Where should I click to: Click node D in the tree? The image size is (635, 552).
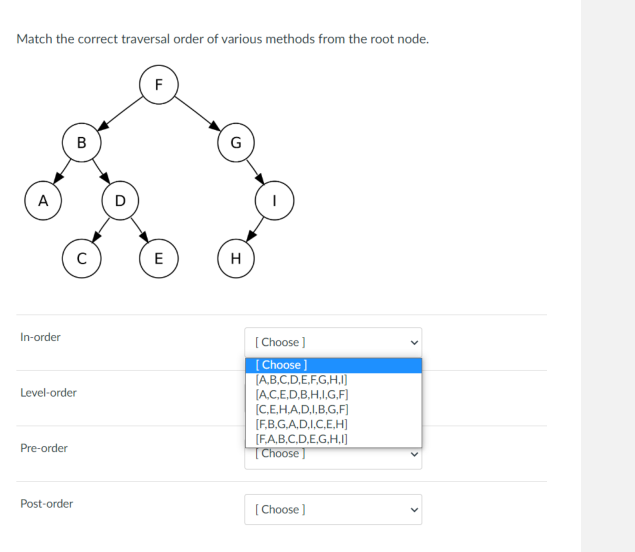pos(120,200)
